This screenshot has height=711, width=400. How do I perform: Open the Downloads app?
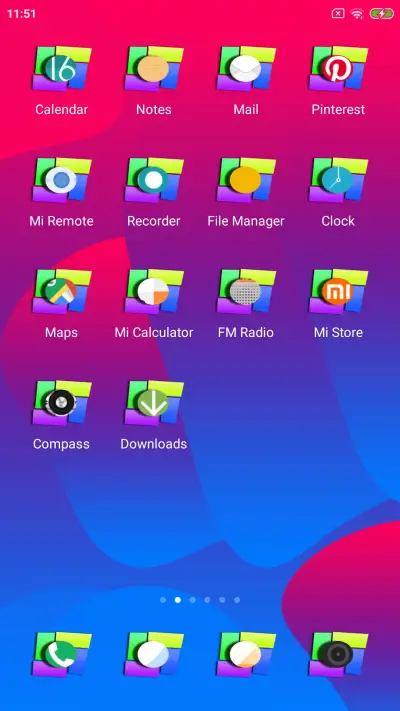[x=154, y=403]
